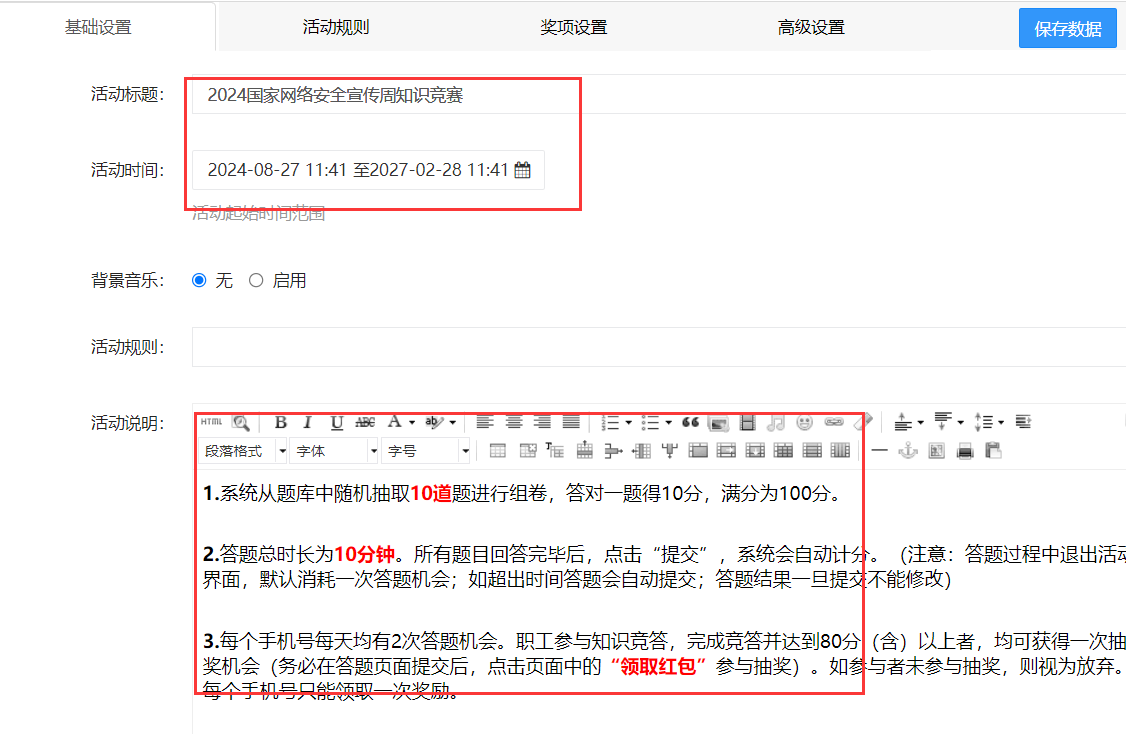The image size is (1126, 734).
Task: Insert an image into the editor
Action: coord(718,423)
